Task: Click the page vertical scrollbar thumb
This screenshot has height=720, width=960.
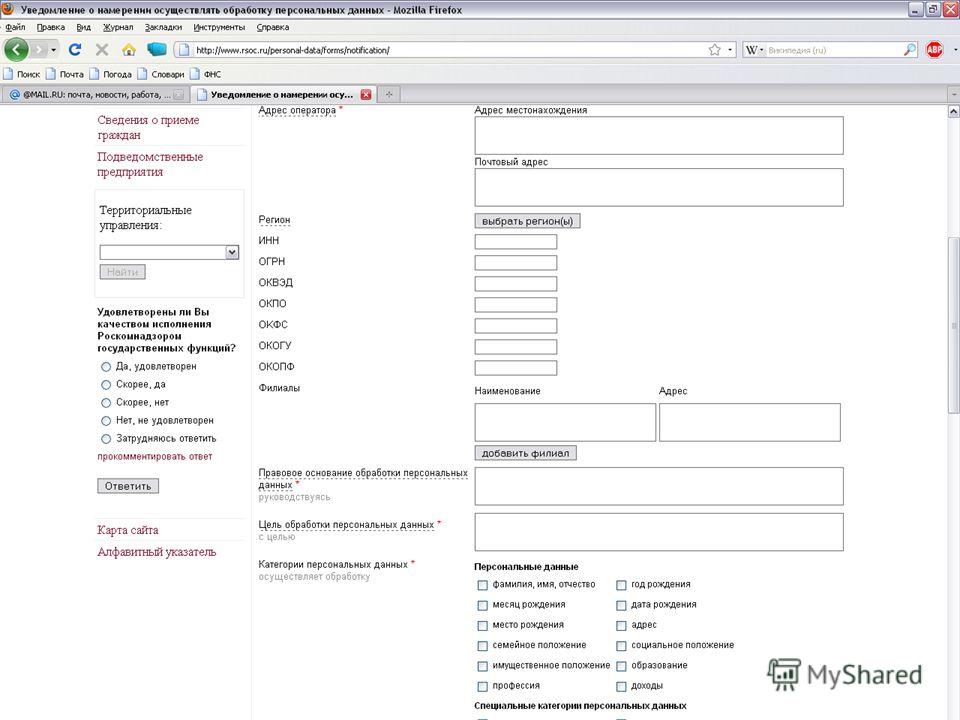Action: [x=953, y=326]
